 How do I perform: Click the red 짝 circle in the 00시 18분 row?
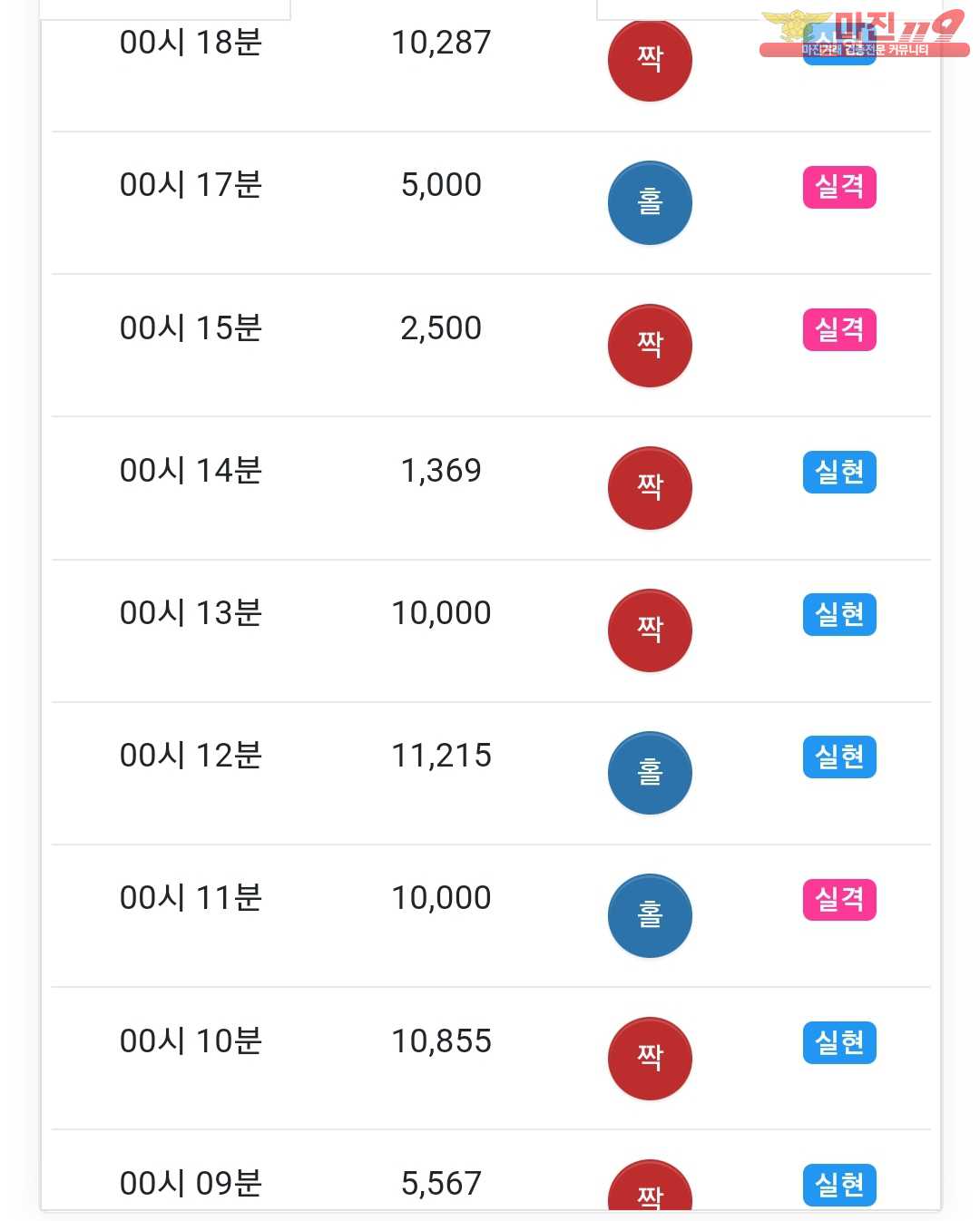[650, 60]
